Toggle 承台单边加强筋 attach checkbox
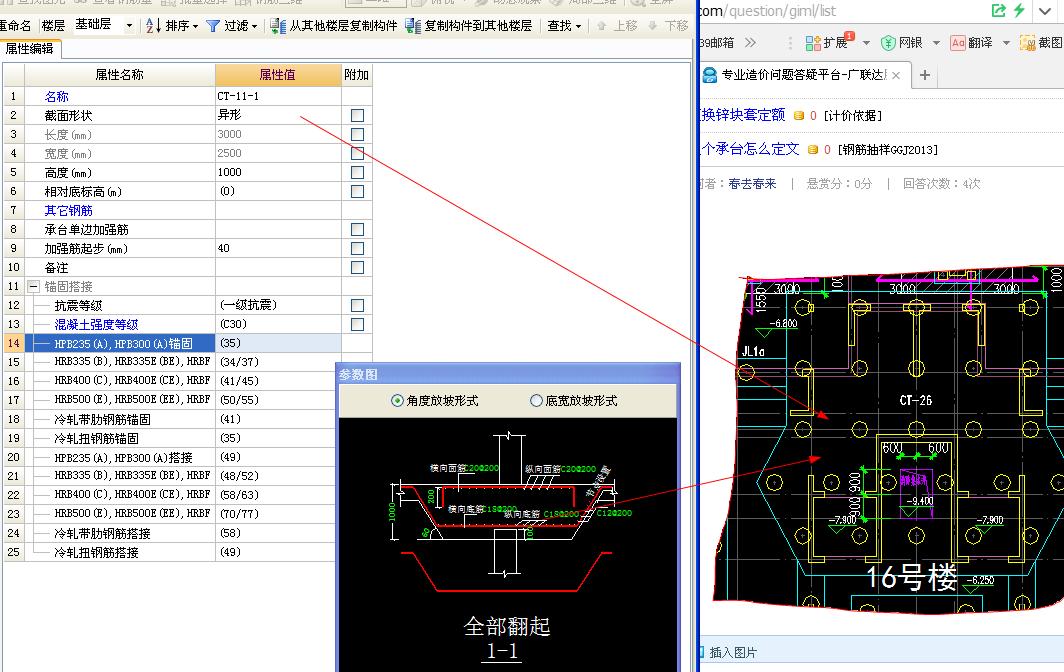This screenshot has width=1064, height=672. [357, 229]
